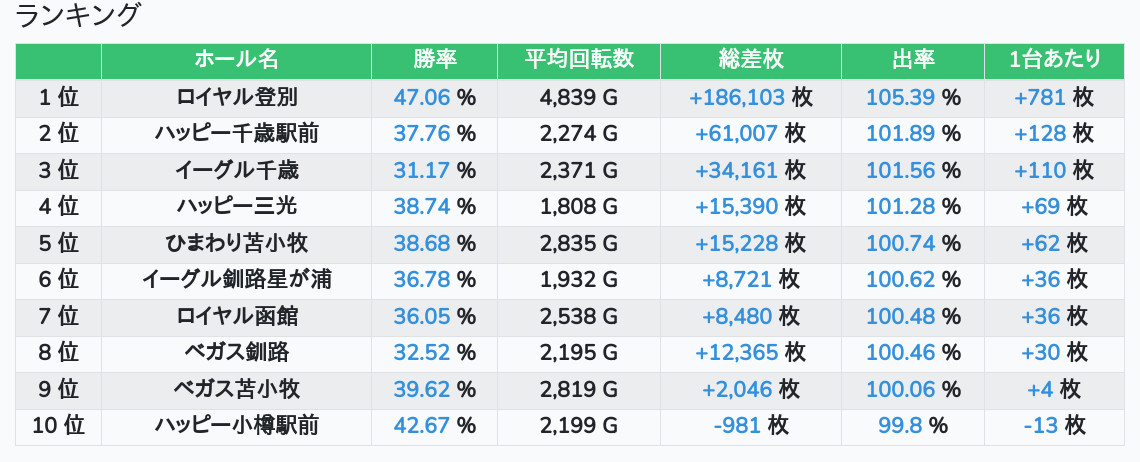Screen dimensions: 1140x462
Task: Select the イーグル釧路星が浦 hall name
Action: [236, 280]
